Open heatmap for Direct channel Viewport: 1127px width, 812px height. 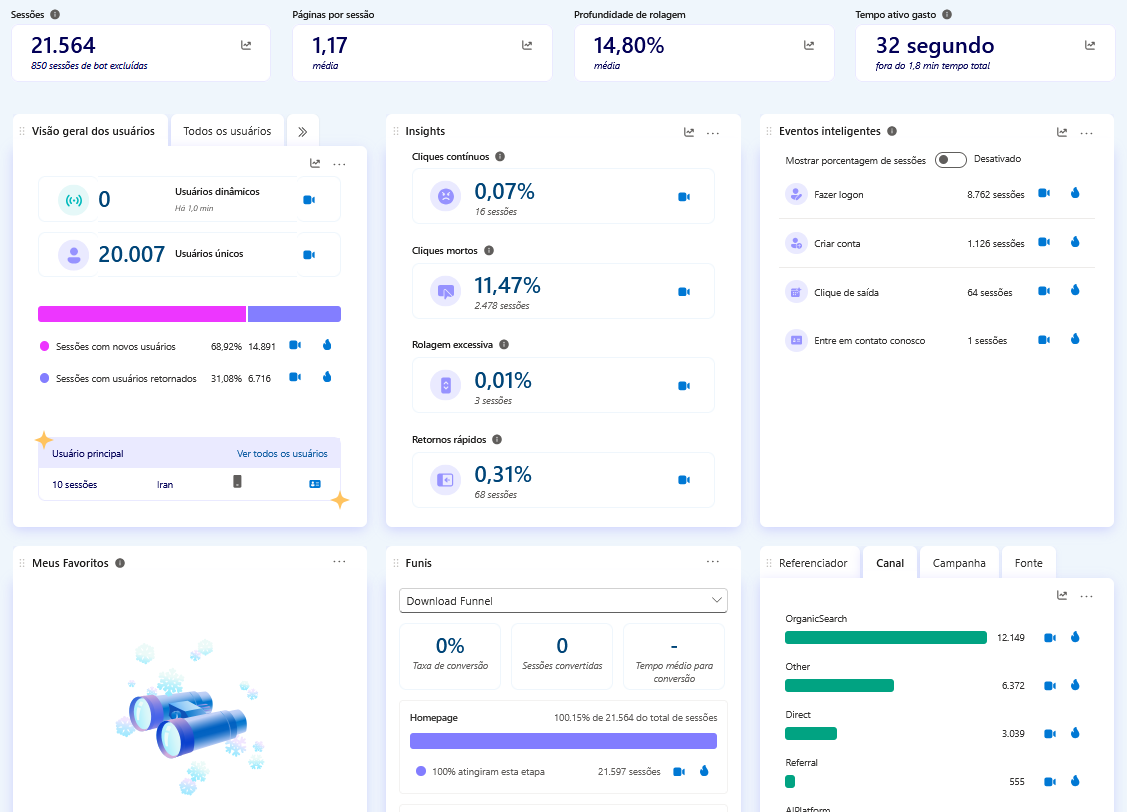(1075, 733)
